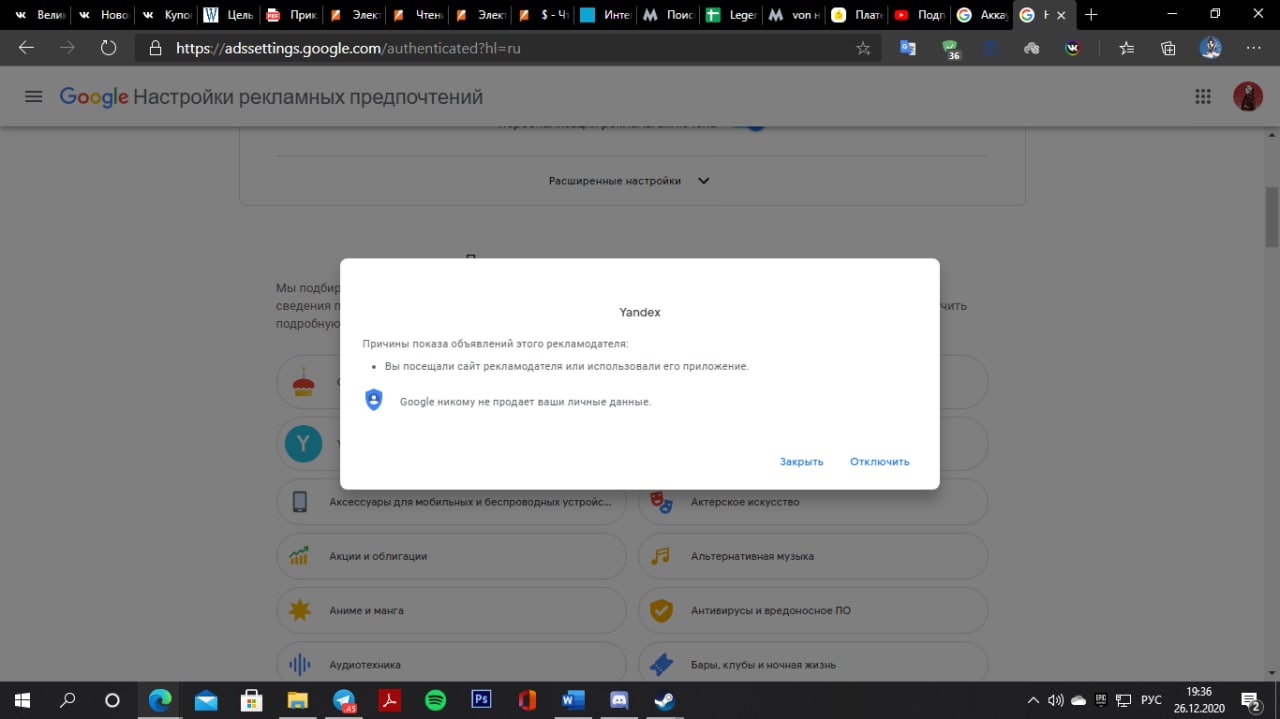The width and height of the screenshot is (1280, 719).
Task: Expand Расширенные настройки with the chevron
Action: point(703,181)
